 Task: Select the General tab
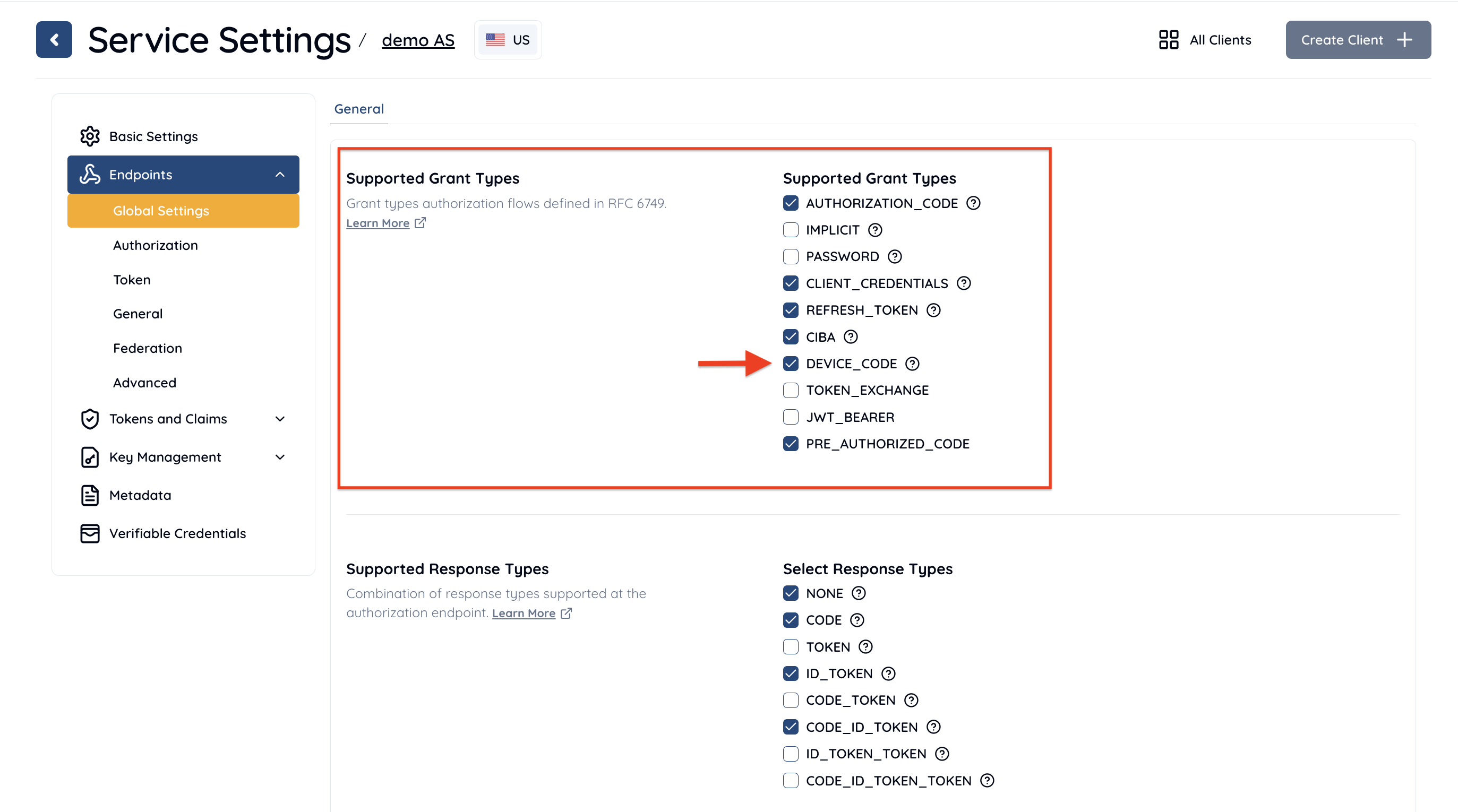359,109
